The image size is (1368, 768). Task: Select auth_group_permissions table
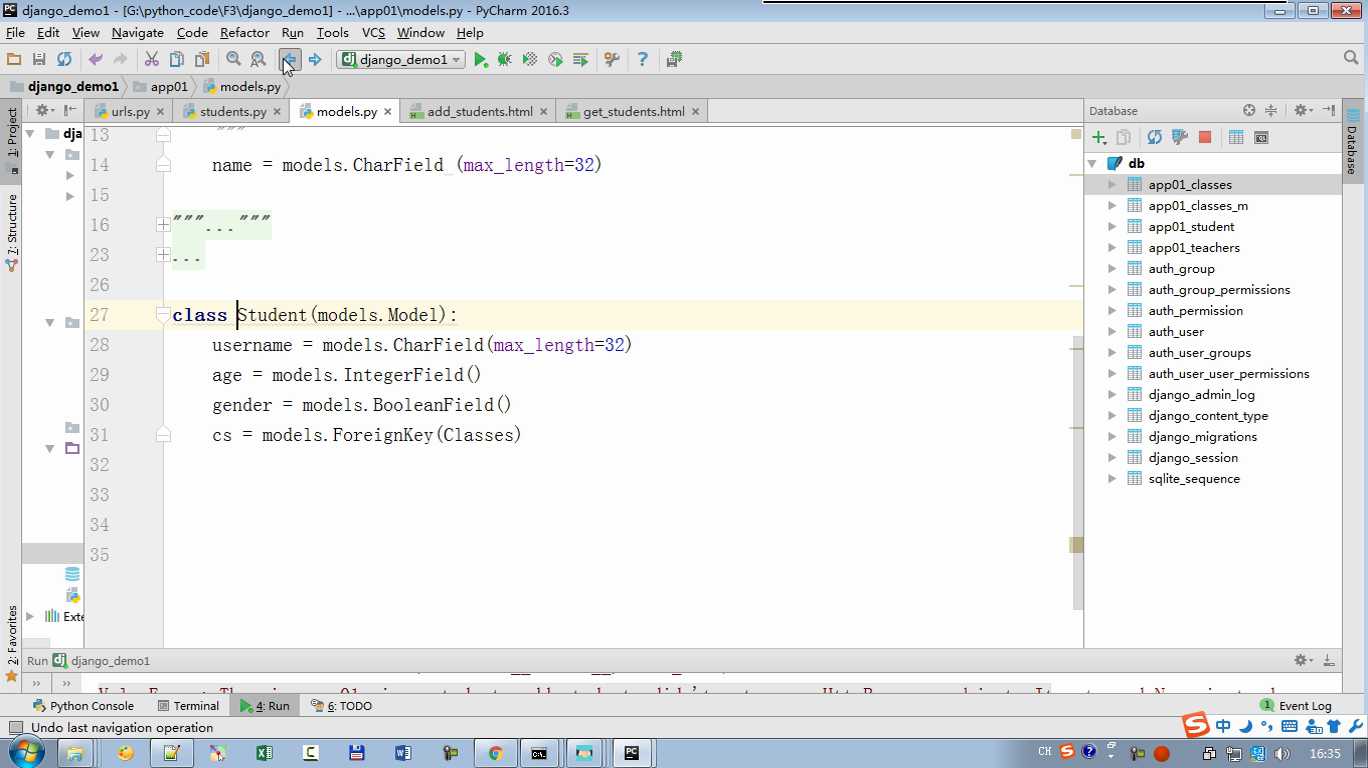[1219, 289]
